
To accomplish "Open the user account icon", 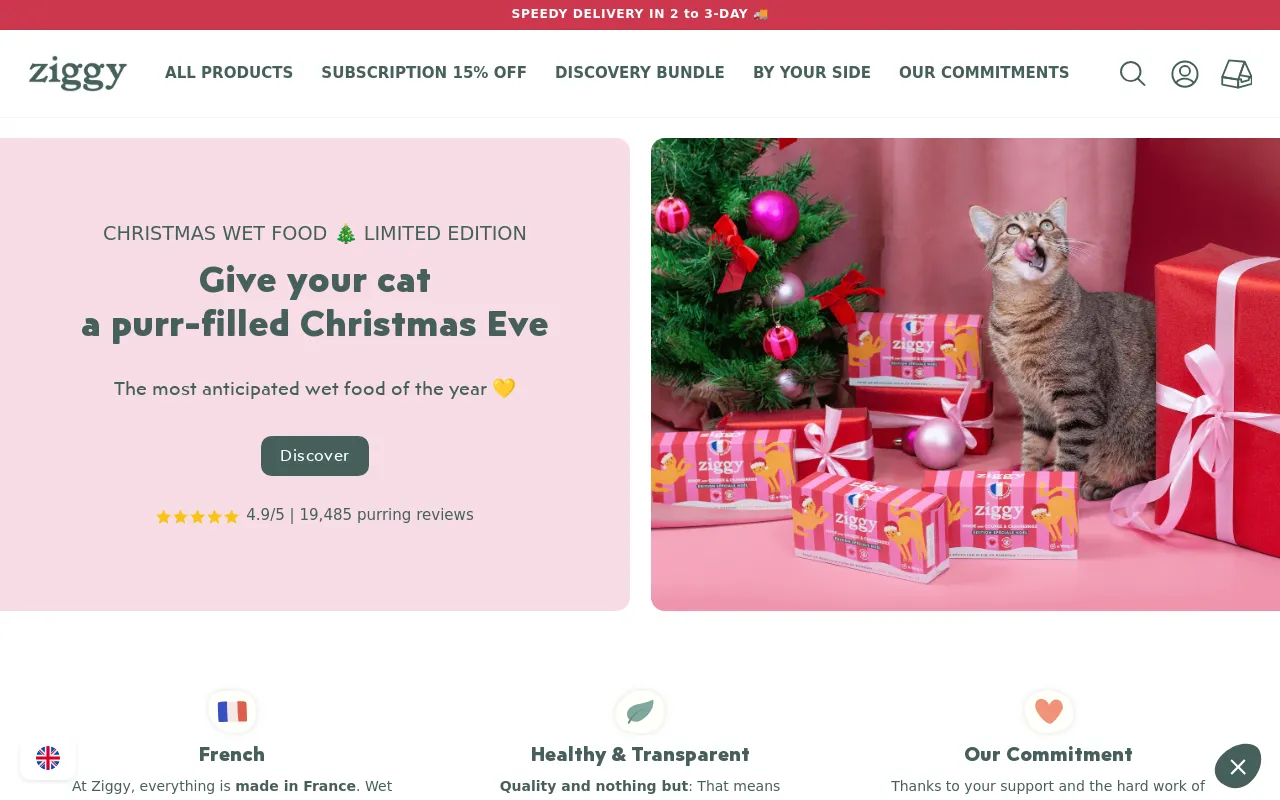I will tap(1185, 74).
